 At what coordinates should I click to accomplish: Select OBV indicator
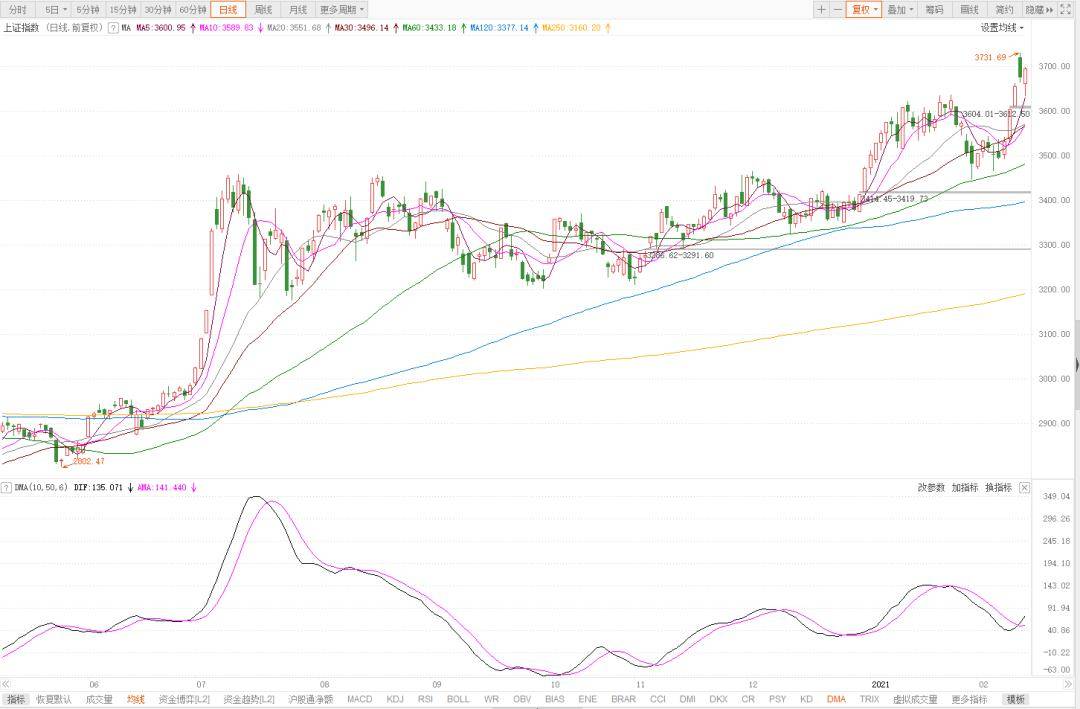coord(522,699)
